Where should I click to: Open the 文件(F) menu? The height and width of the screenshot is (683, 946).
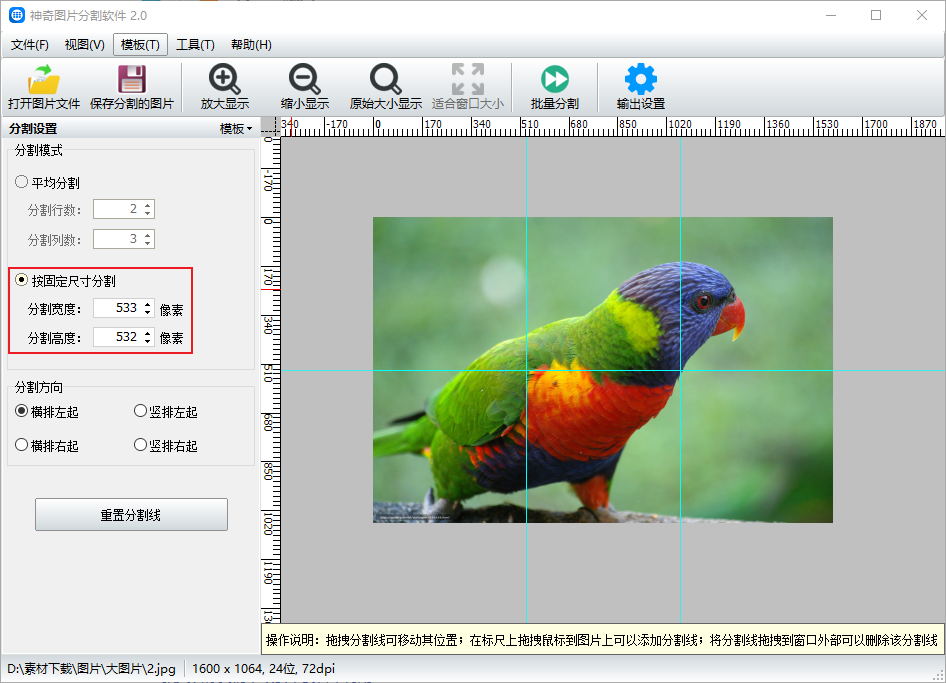tap(30, 45)
